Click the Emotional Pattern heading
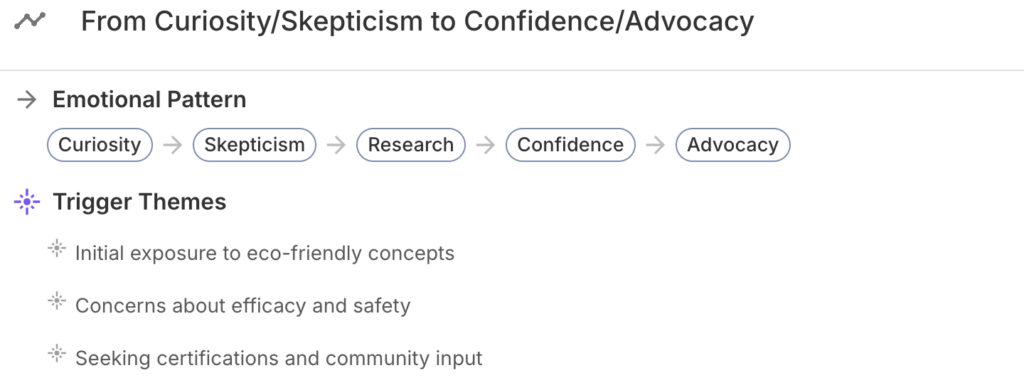Image resolution: width=1024 pixels, height=385 pixels. [150, 100]
